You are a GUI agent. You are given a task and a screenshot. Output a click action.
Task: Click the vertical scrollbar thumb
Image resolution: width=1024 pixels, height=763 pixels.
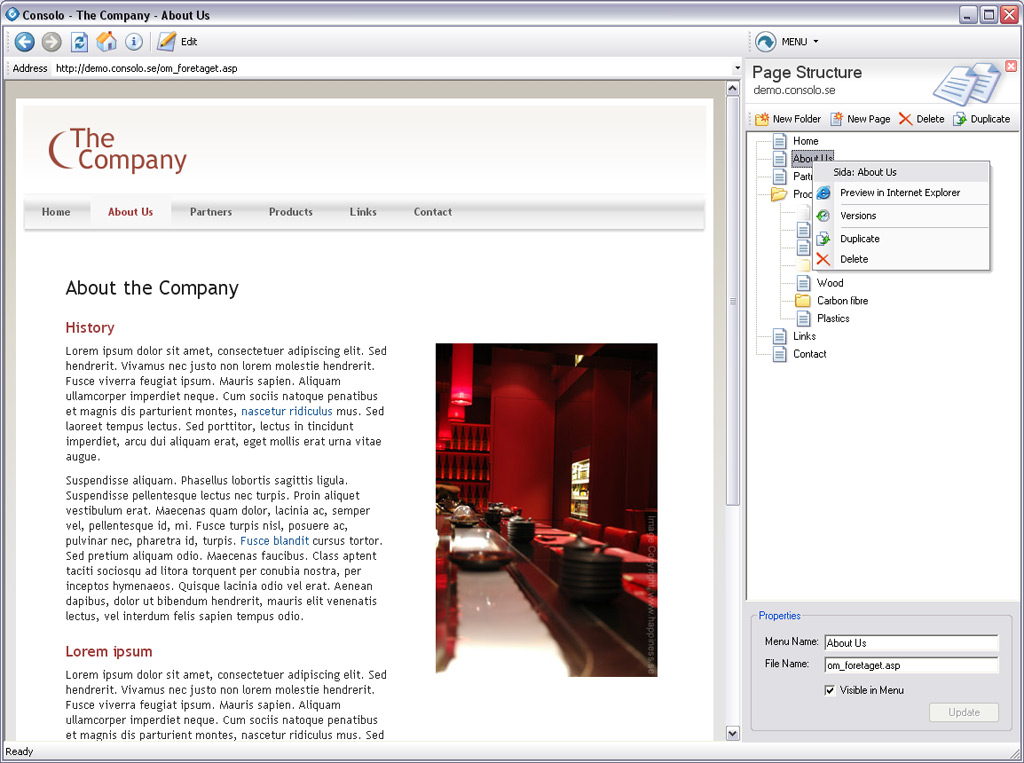point(733,300)
